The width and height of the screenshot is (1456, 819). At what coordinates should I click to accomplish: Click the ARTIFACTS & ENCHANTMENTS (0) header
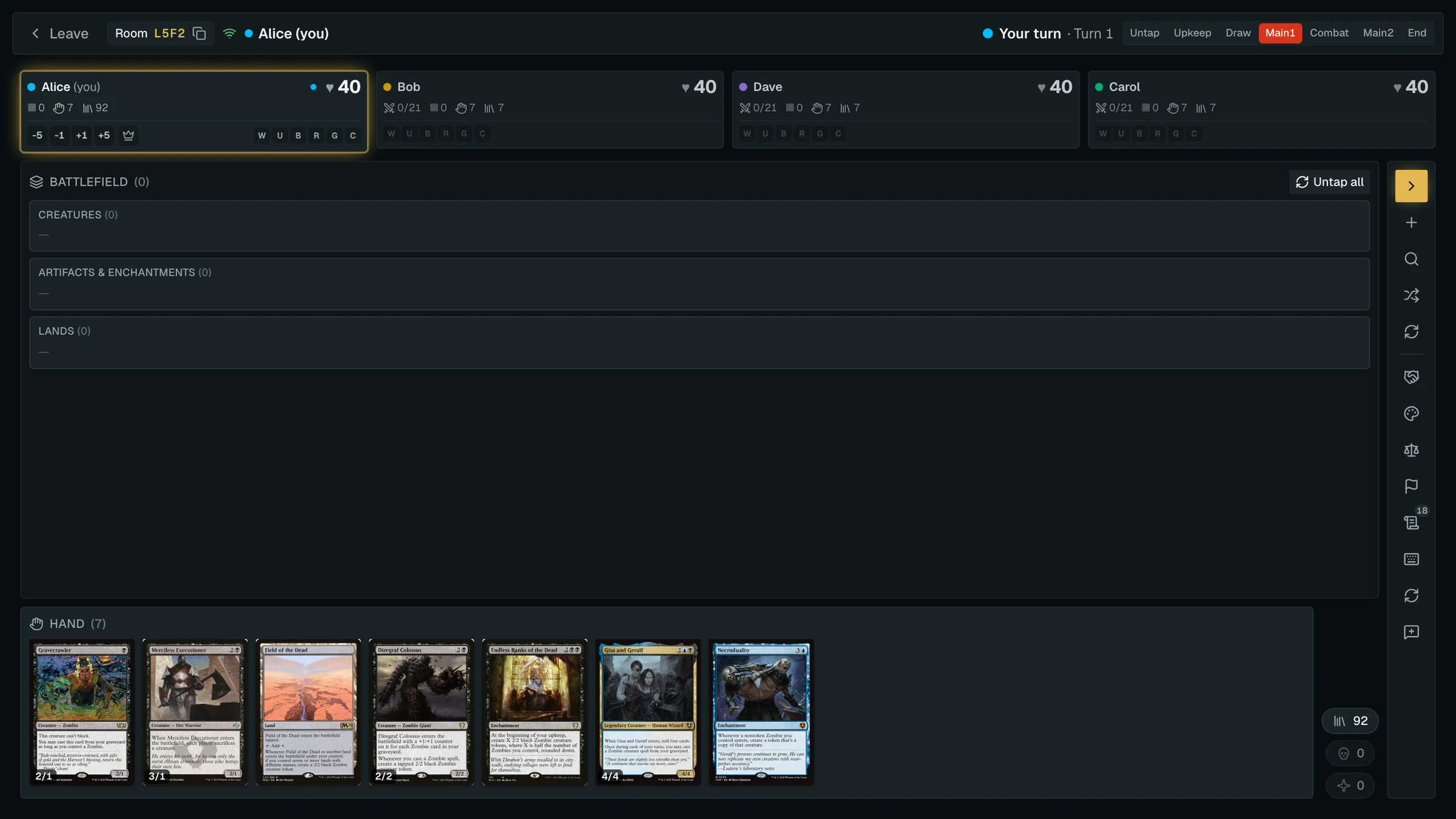tap(125, 272)
